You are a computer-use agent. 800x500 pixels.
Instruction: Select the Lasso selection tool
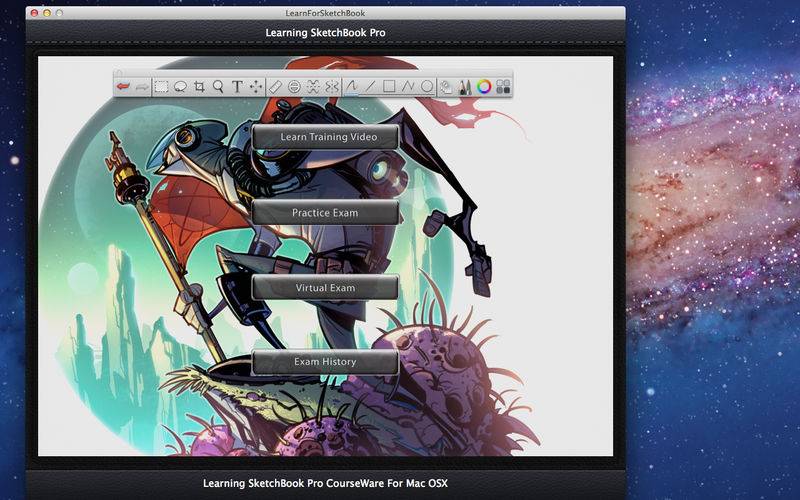pos(180,87)
